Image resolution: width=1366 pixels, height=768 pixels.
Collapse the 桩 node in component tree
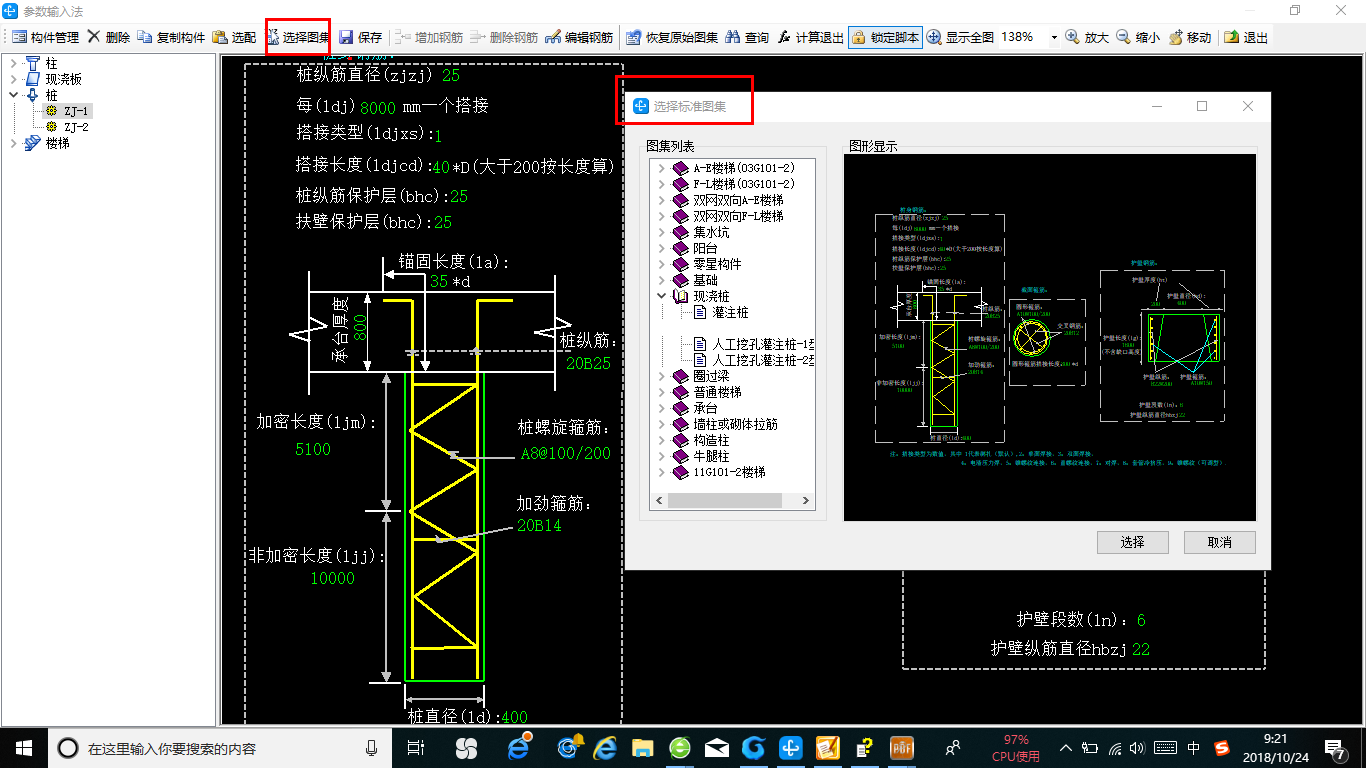pos(13,95)
